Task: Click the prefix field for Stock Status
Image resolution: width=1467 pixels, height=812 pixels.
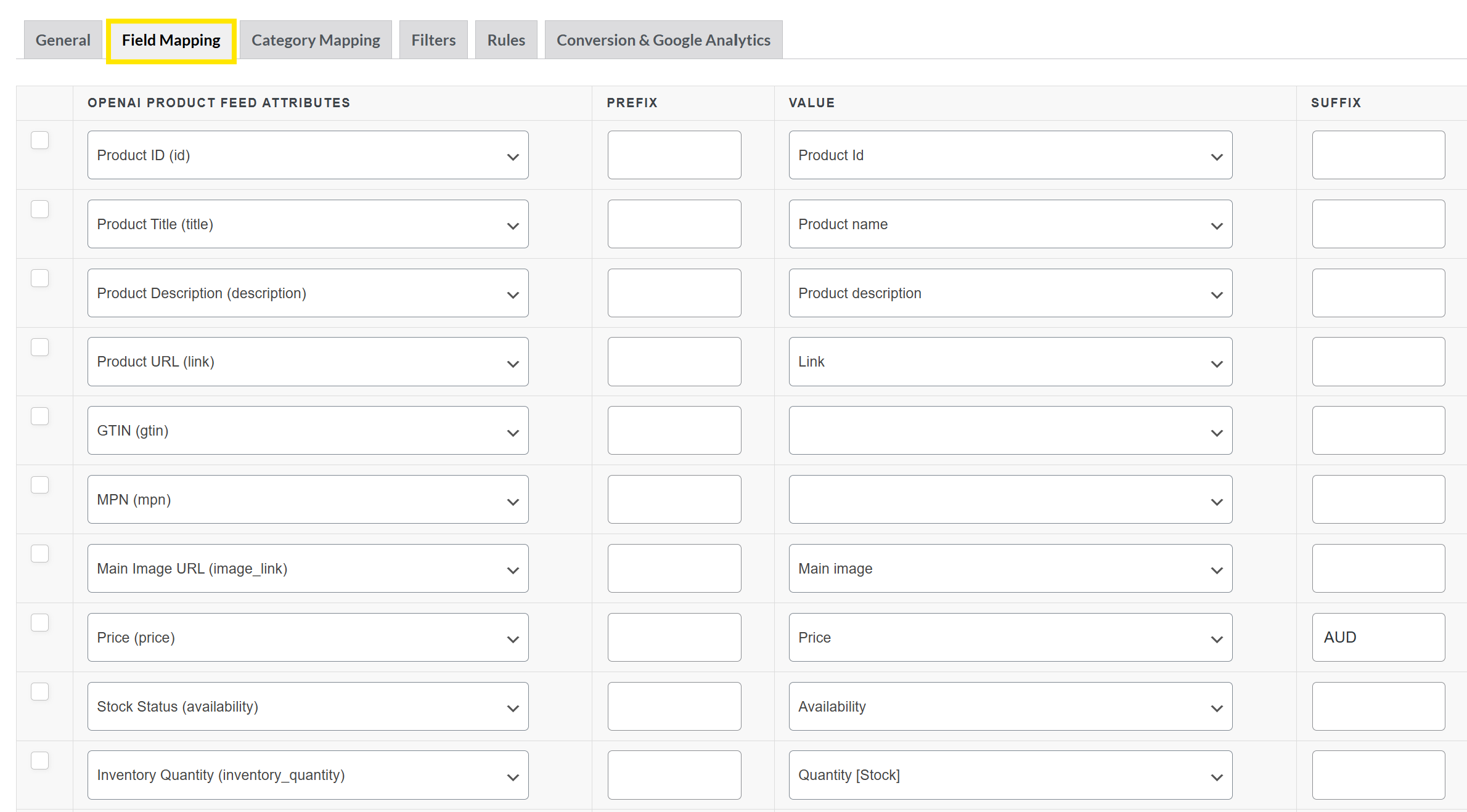Action: click(674, 707)
